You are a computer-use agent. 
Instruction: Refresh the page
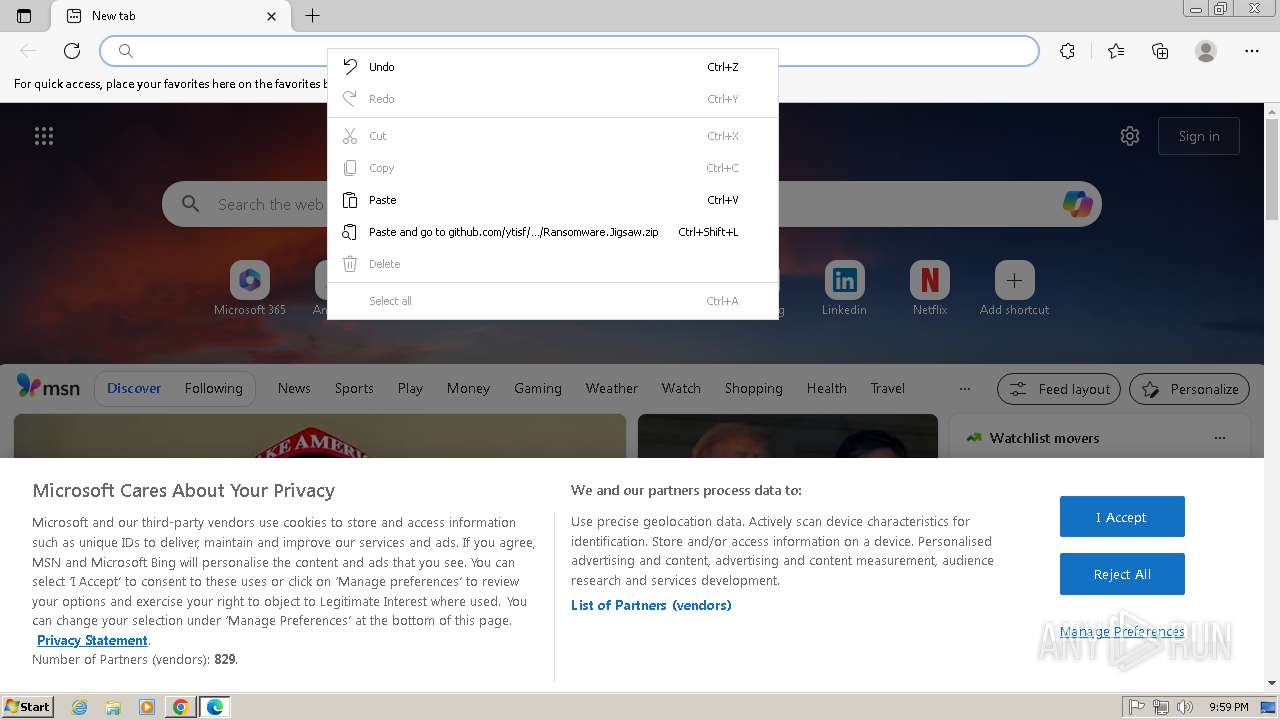[72, 51]
